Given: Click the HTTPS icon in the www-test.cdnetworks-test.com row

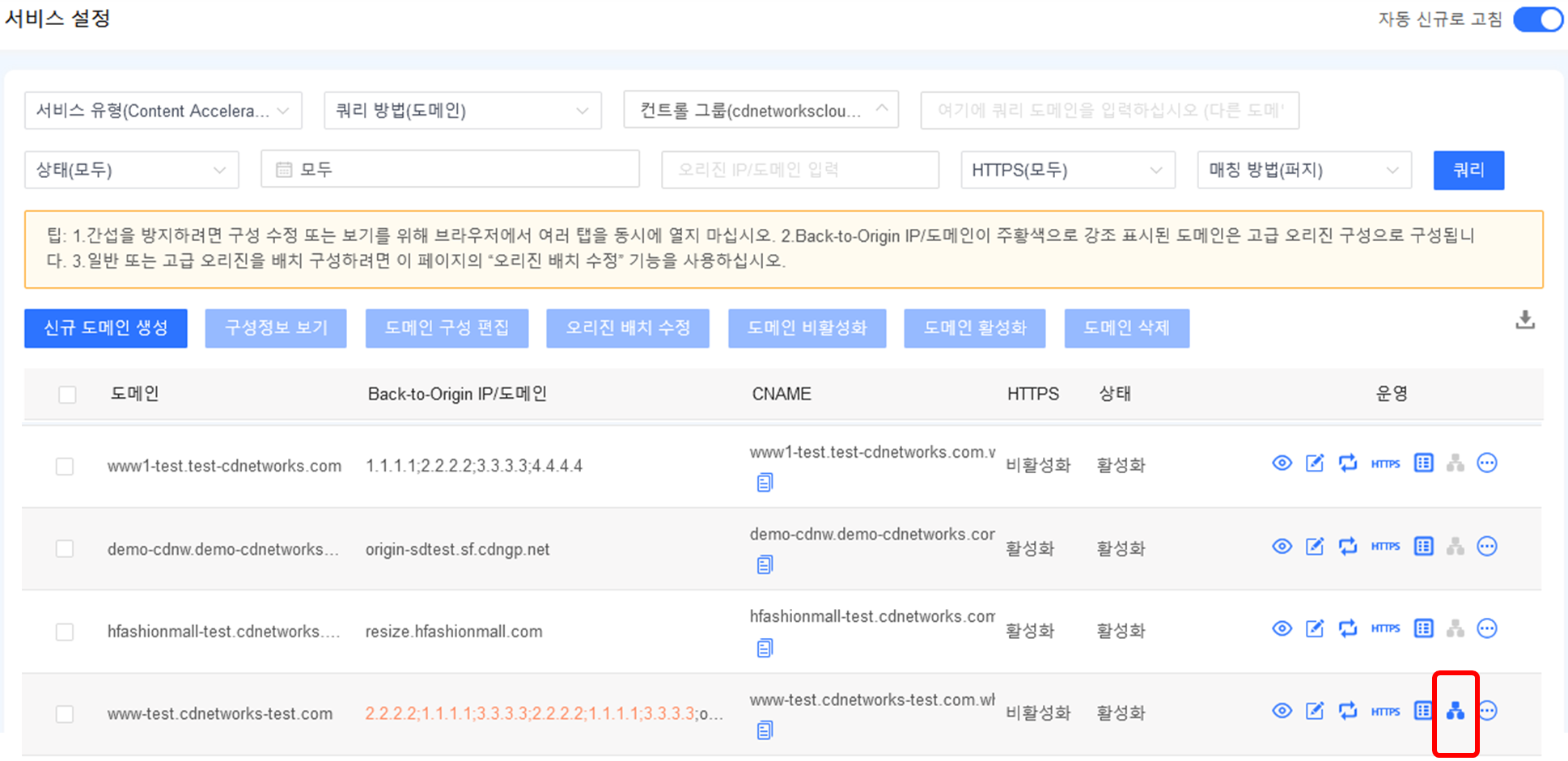Looking at the screenshot, I should click(x=1385, y=712).
